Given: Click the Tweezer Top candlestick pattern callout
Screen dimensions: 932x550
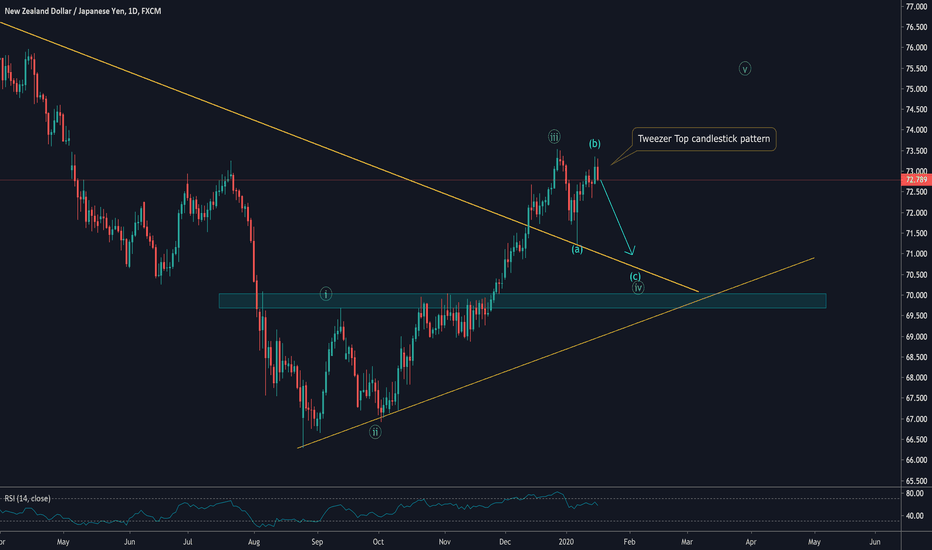Looking at the screenshot, I should pos(704,140).
